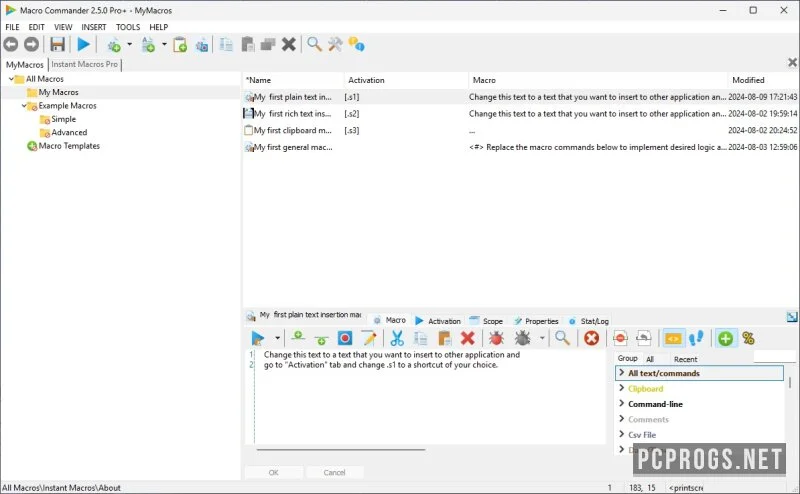Image resolution: width=800 pixels, height=494 pixels.
Task: Expand the Clipboard command group
Action: (621, 388)
